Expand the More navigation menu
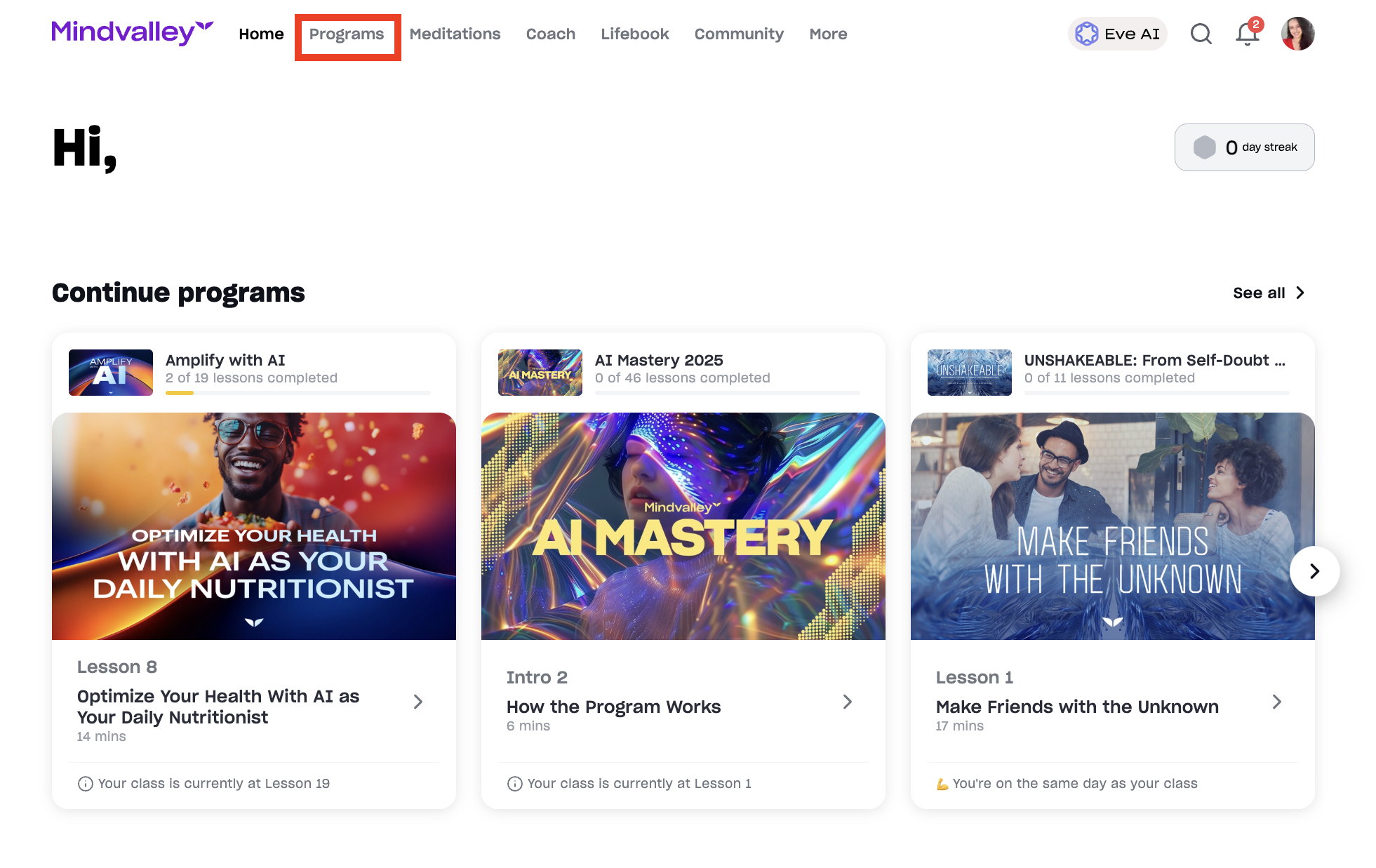The height and width of the screenshot is (868, 1376). pyautogui.click(x=828, y=34)
